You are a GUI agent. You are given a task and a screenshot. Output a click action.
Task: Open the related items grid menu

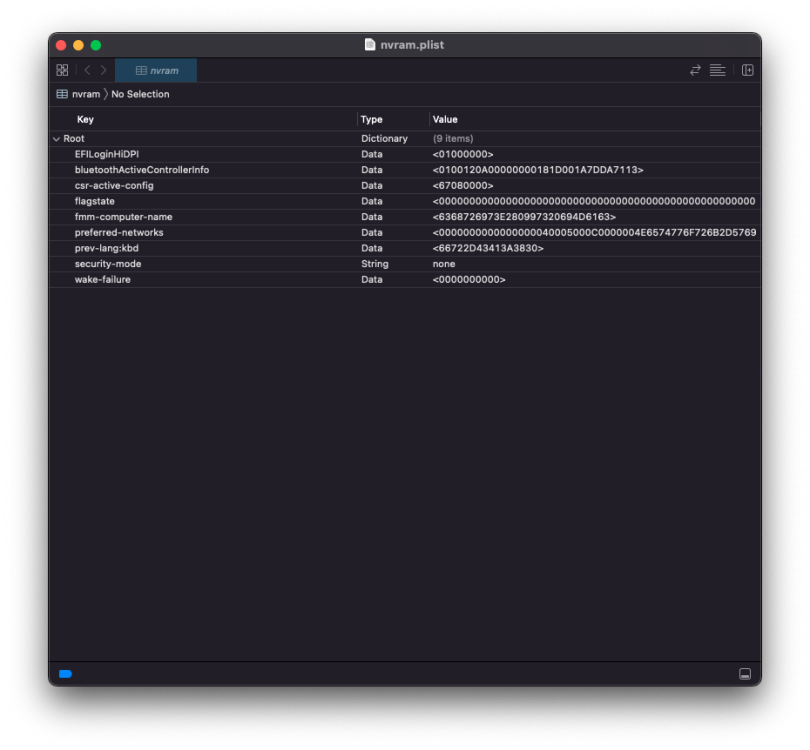[62, 70]
